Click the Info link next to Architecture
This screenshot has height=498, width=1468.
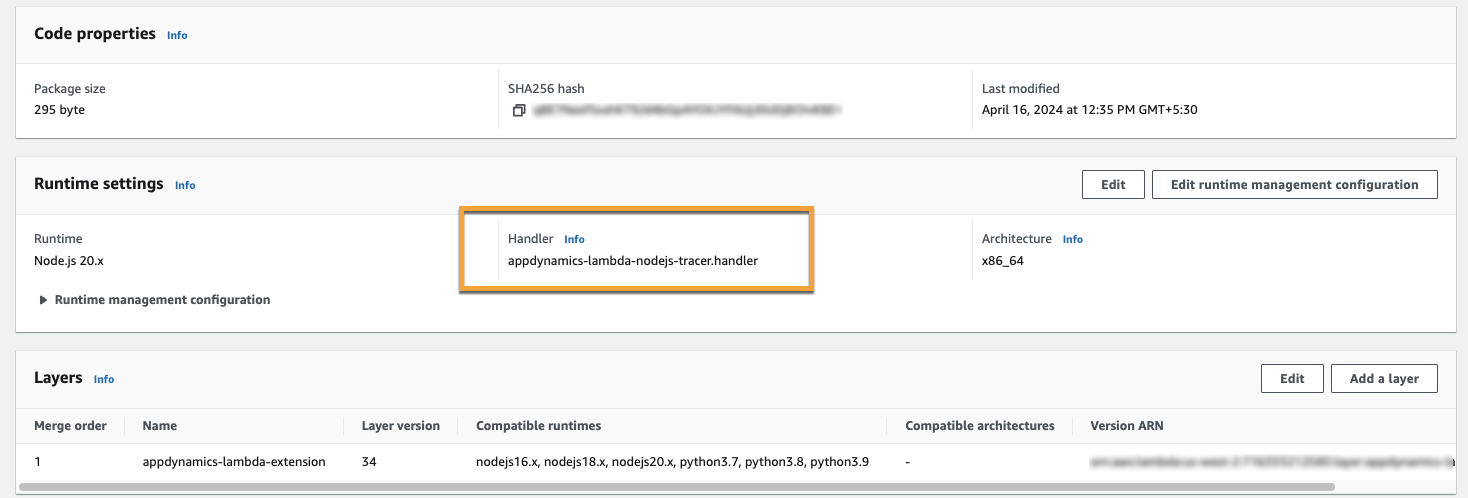(x=1072, y=239)
